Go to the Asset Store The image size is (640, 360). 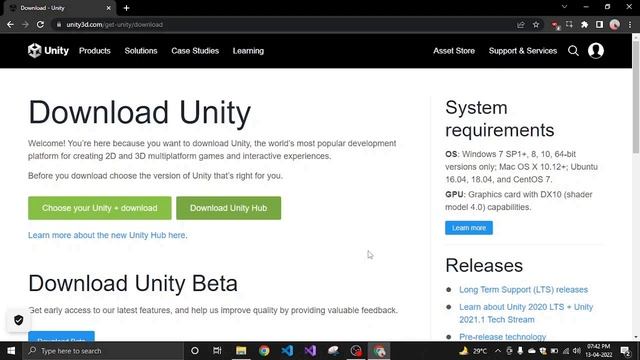454,51
